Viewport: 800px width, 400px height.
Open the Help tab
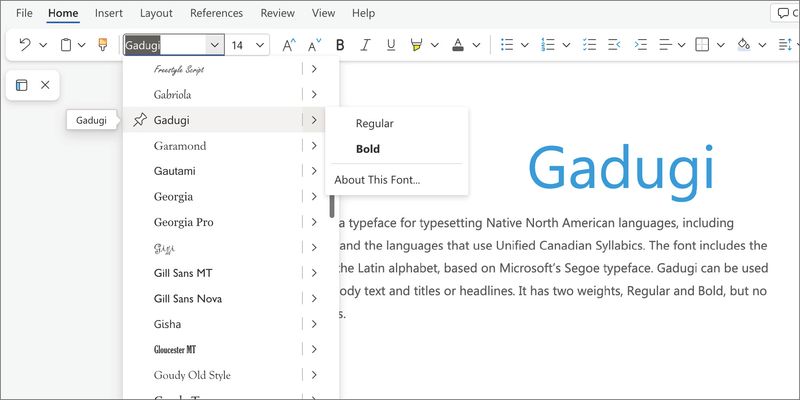[x=363, y=13]
